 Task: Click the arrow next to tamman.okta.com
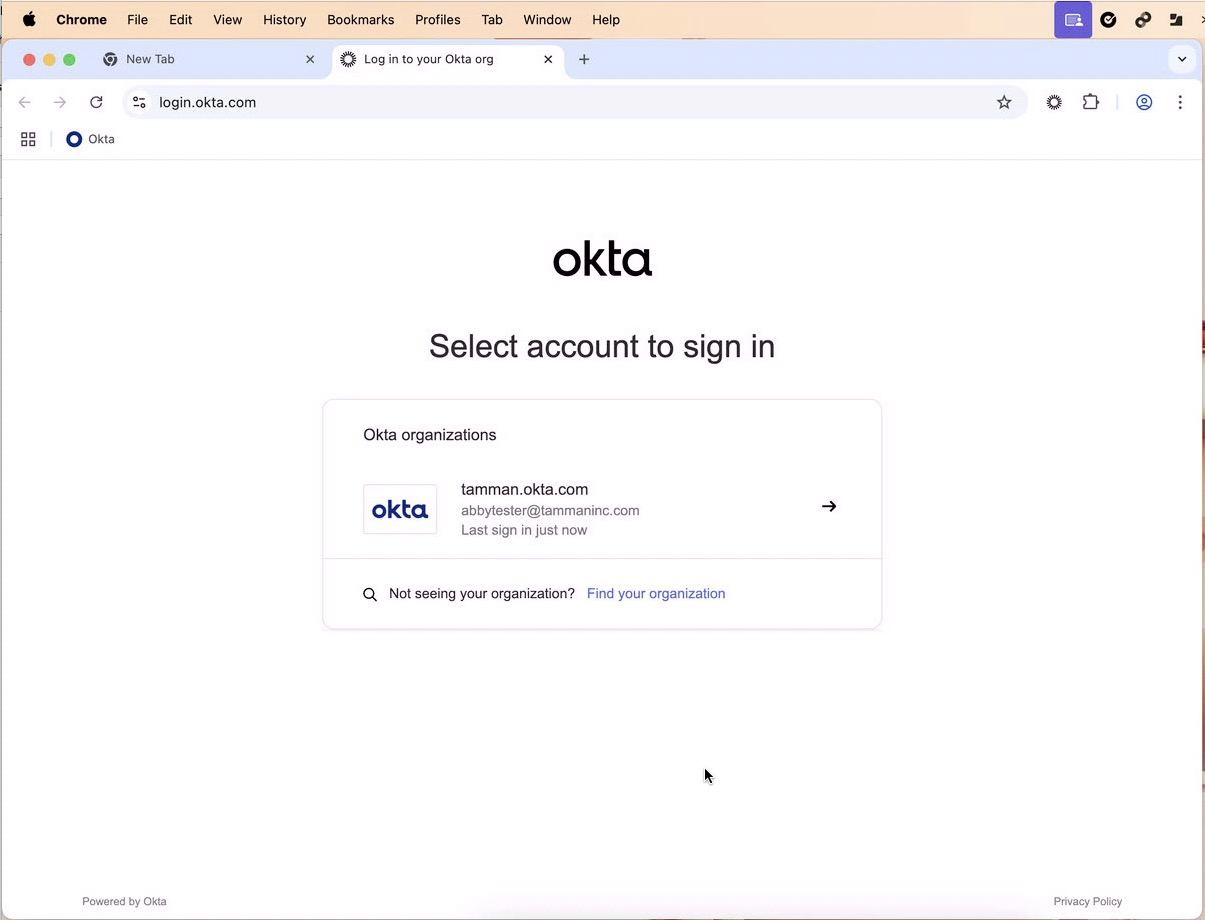click(x=829, y=506)
